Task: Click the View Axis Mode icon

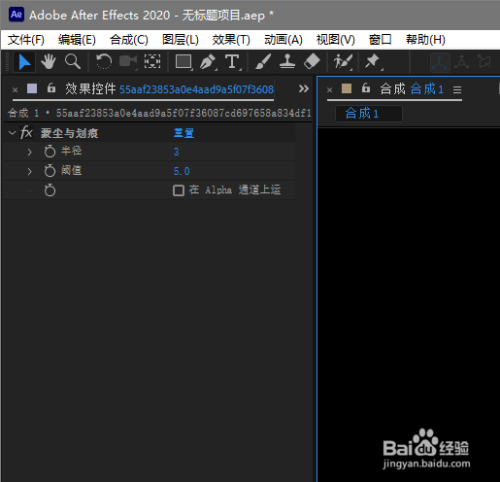Action: pyautogui.click(x=484, y=62)
